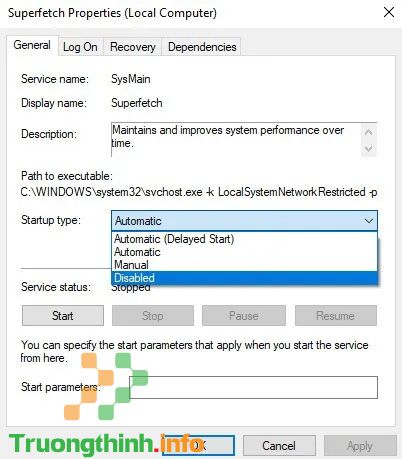Click the description scroll up arrow
Screen dimensions: 402x459
369,132
